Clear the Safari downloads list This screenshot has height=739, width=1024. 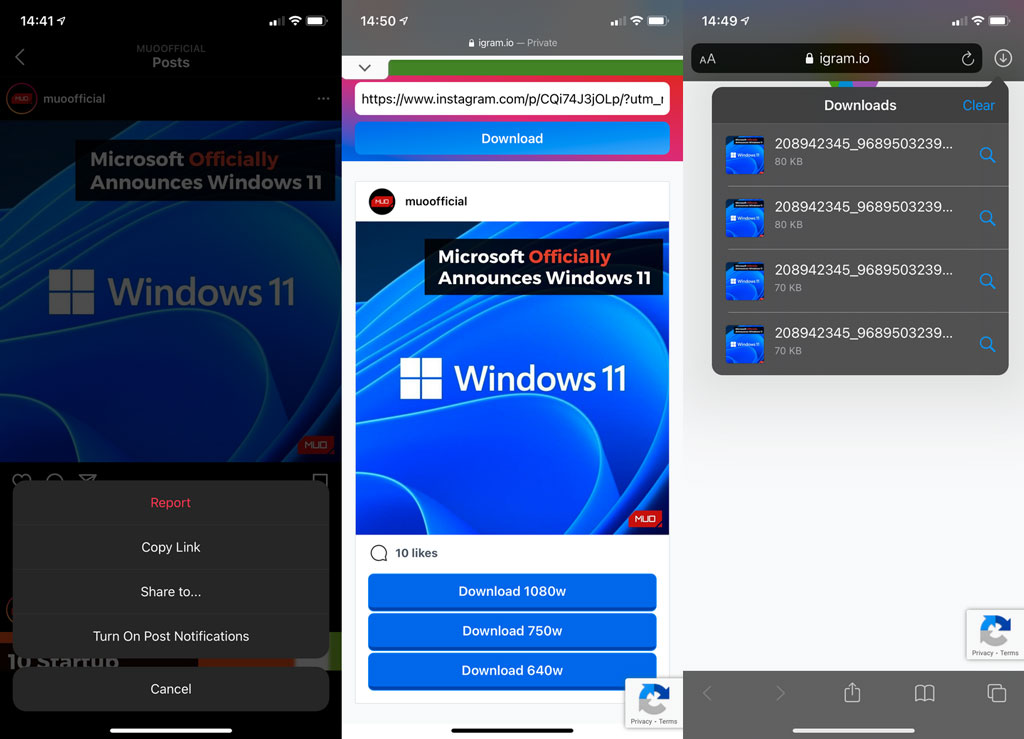[978, 105]
